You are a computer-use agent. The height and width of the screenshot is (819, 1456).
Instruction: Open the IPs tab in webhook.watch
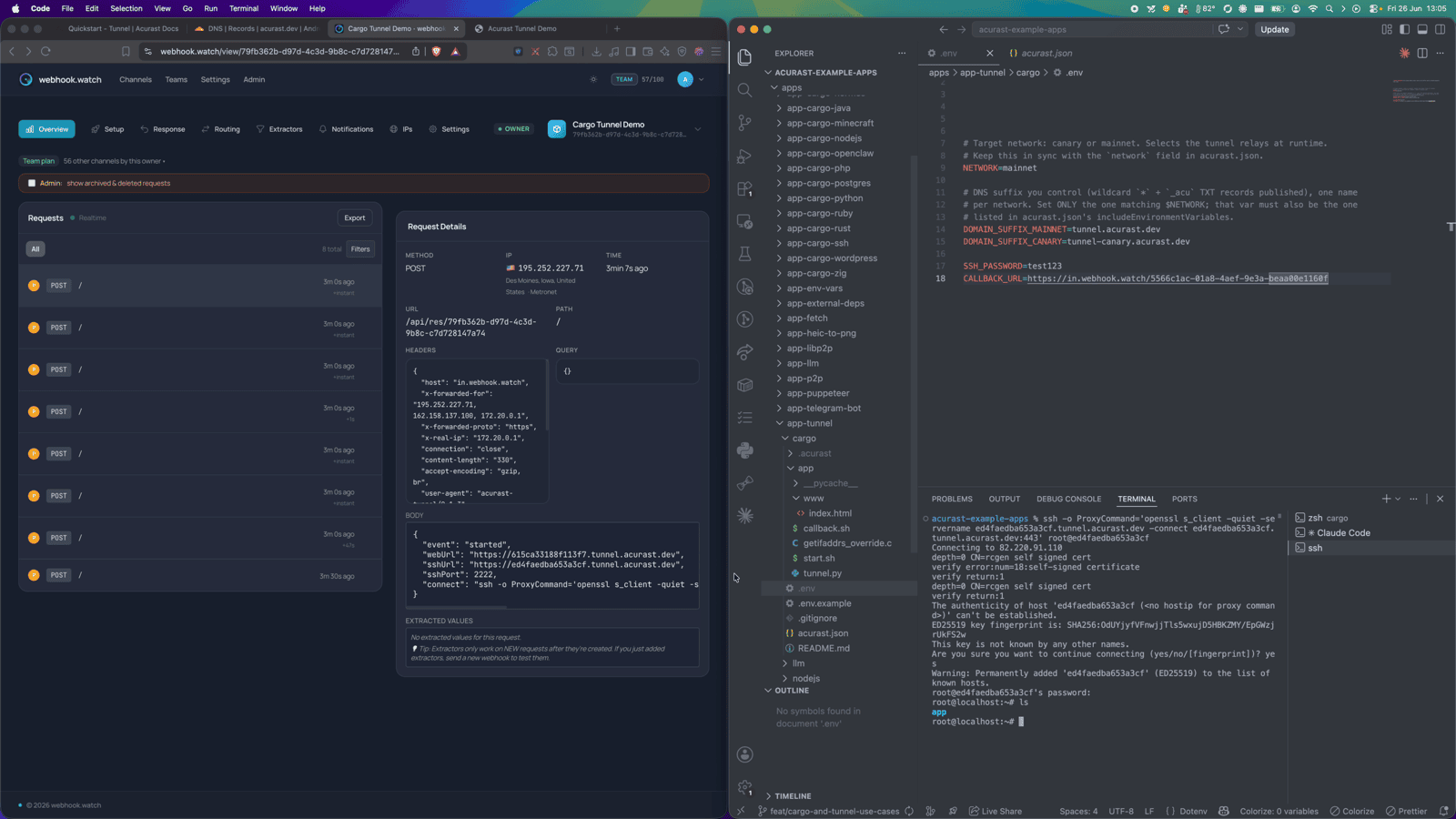click(x=401, y=129)
